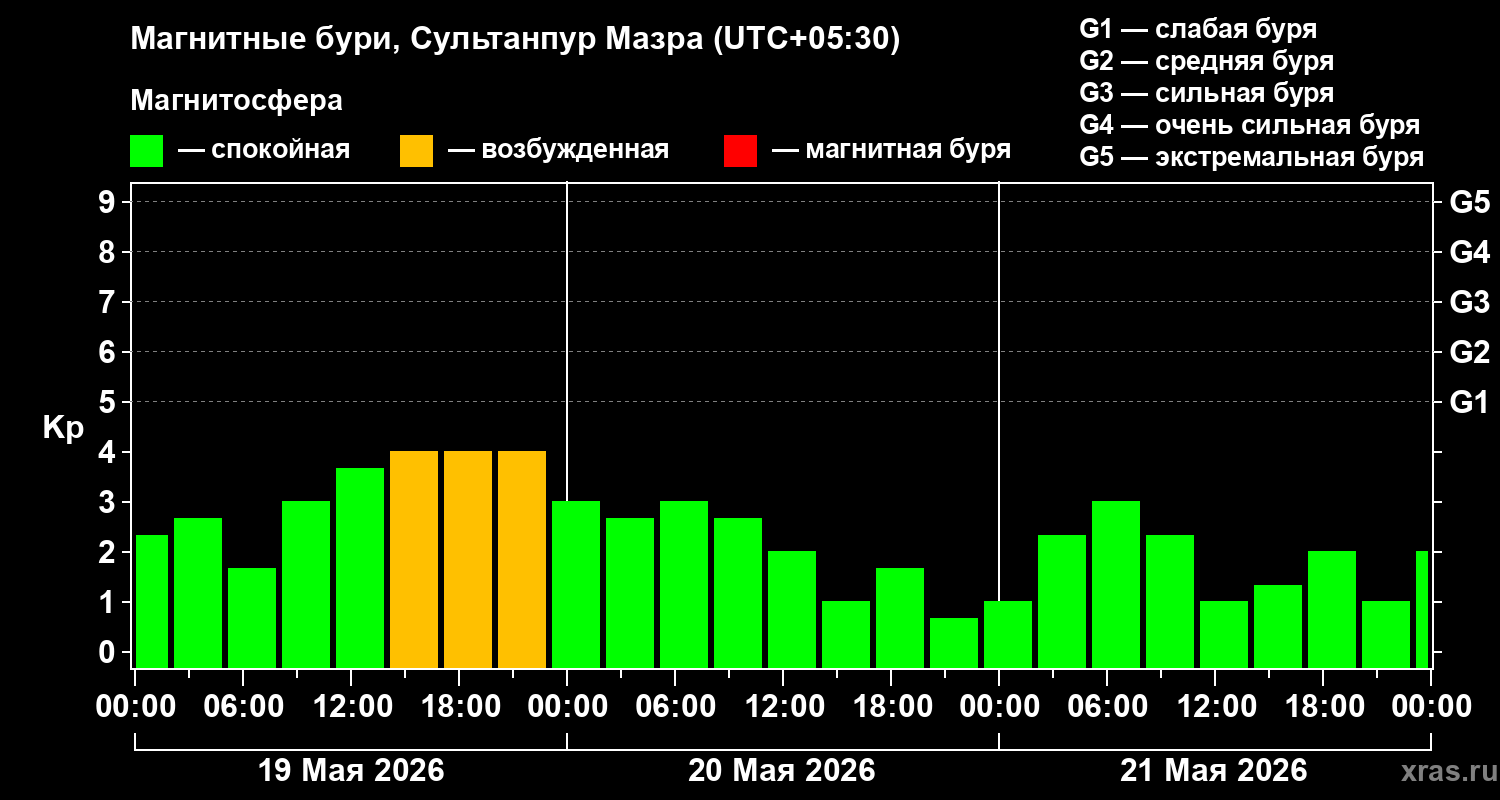The width and height of the screenshot is (1500, 800).
Task: Click the orange bar above 18:00 on 19 May
Action: coord(468,559)
